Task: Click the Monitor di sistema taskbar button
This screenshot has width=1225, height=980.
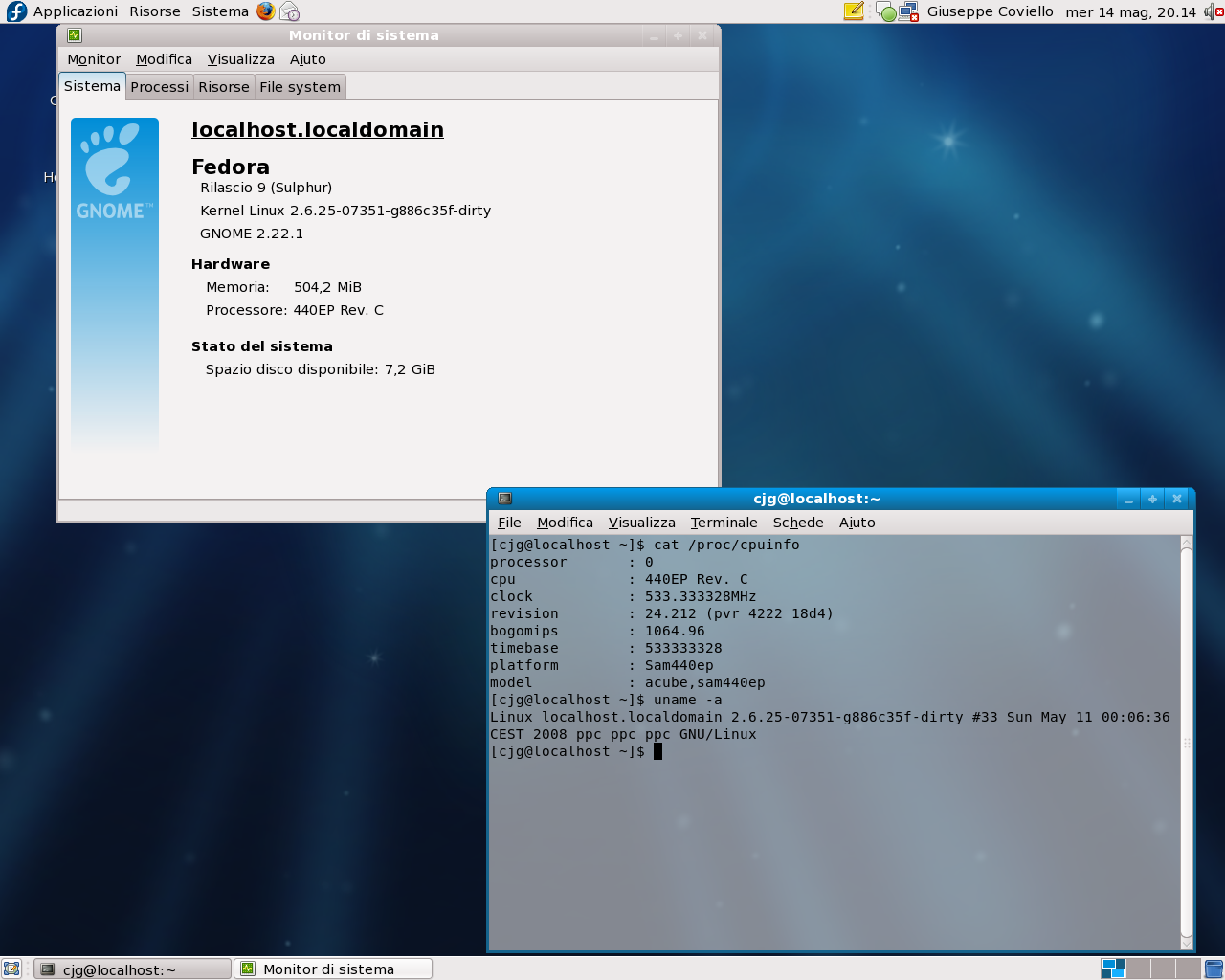Action: pos(334,969)
